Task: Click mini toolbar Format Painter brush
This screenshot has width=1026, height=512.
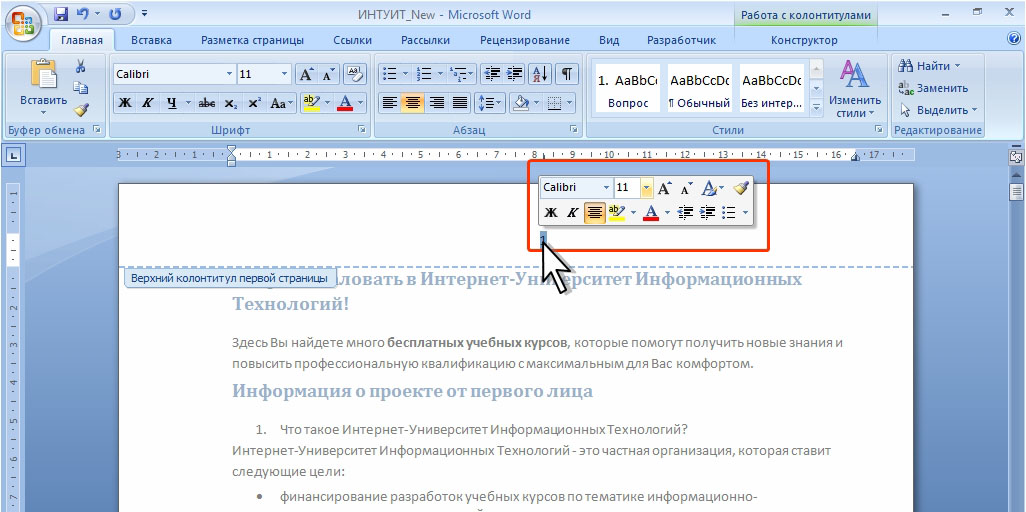Action: click(x=741, y=188)
